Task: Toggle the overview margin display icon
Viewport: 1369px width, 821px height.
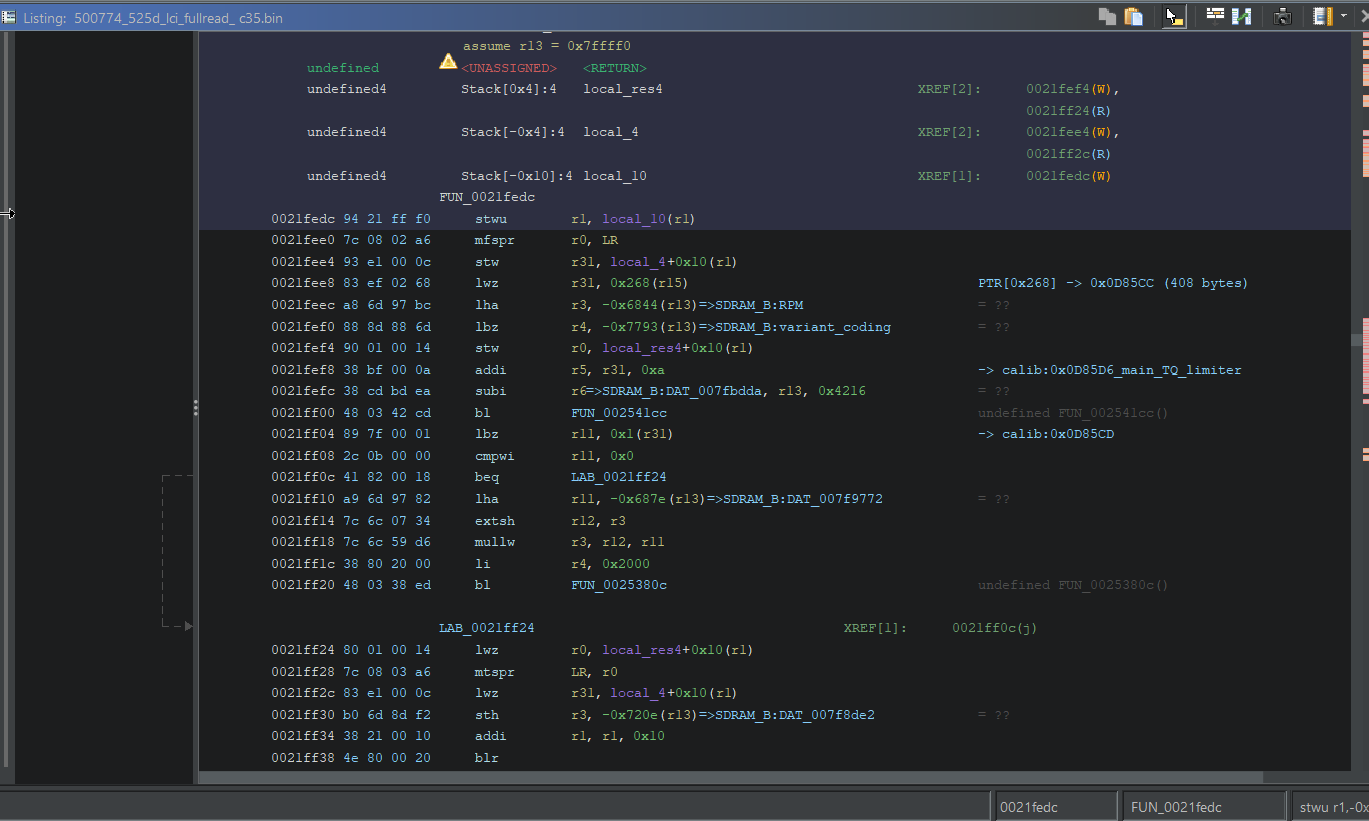Action: point(1323,16)
